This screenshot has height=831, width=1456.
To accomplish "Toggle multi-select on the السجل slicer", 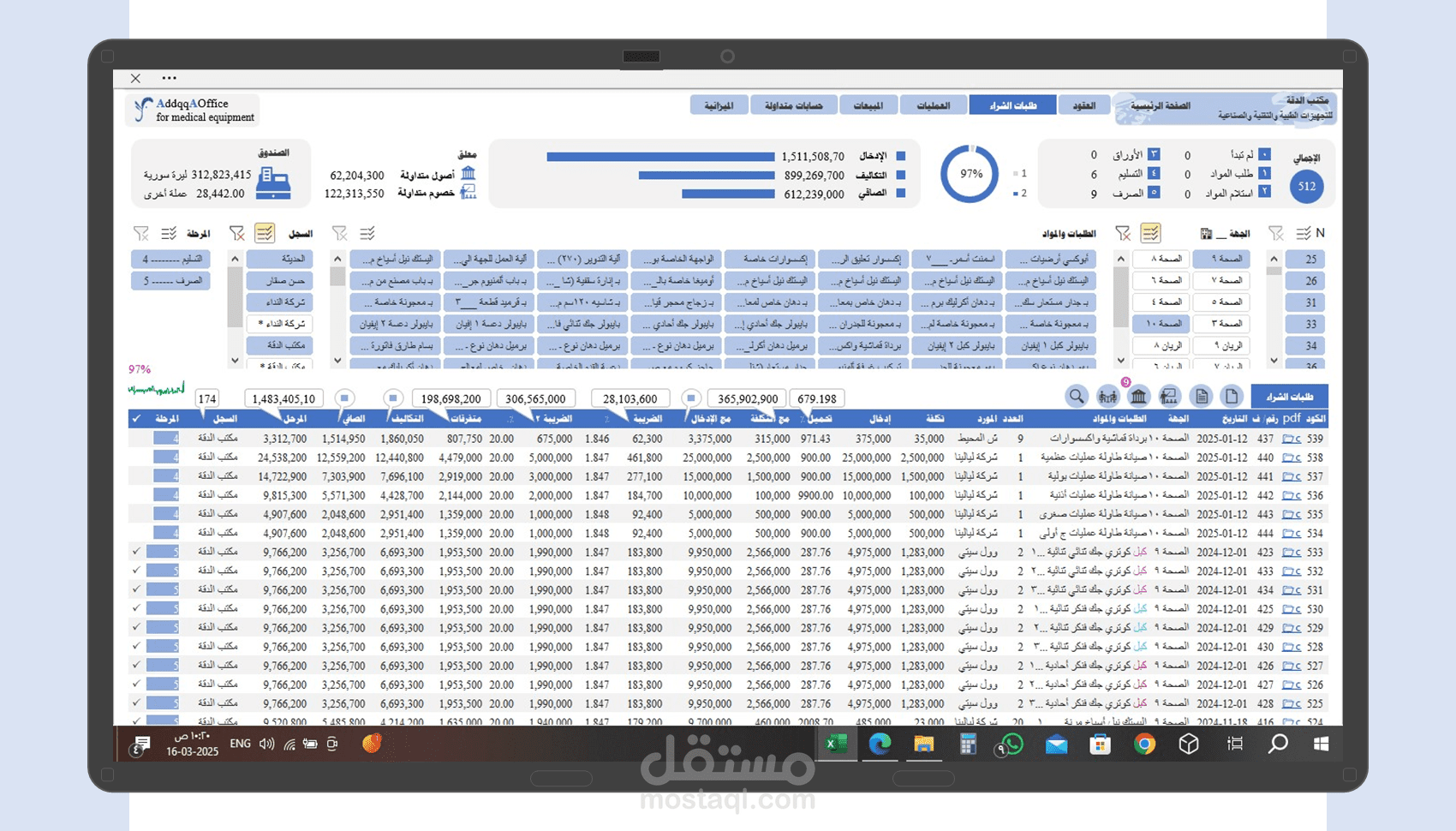I will pos(265,233).
